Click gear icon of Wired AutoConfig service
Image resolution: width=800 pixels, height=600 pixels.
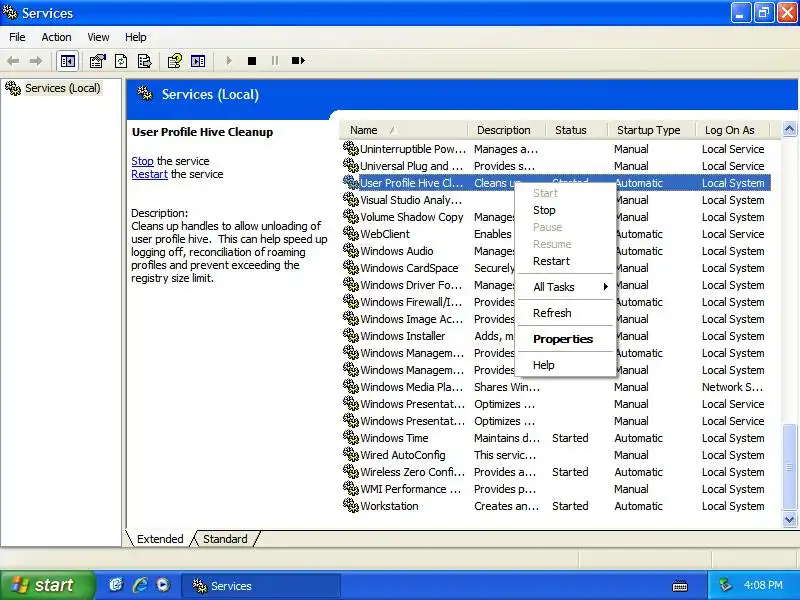[351, 455]
